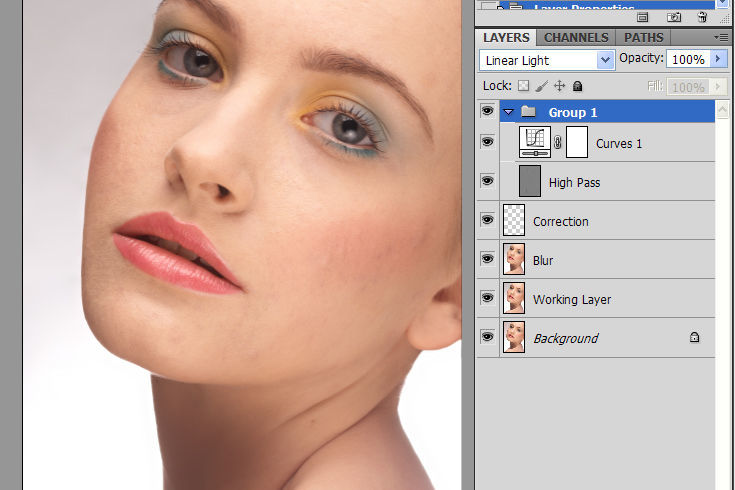Screen dimensions: 735x490
Task: Select the Working Layer thumbnail
Action: click(x=514, y=297)
